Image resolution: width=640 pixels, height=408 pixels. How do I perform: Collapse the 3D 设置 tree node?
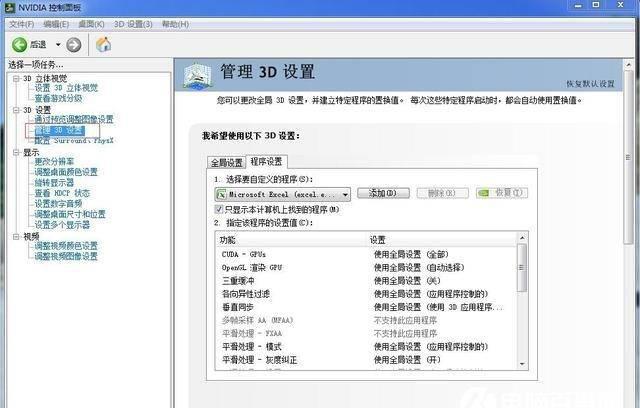16,110
